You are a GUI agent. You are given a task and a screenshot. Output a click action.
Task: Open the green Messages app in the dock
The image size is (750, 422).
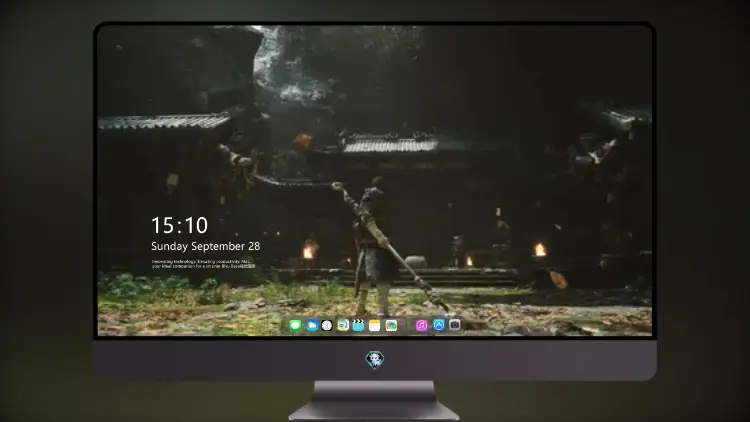[295, 326]
